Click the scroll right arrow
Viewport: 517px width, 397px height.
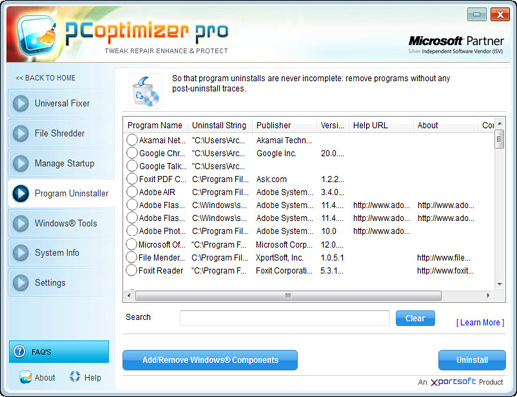[488, 295]
